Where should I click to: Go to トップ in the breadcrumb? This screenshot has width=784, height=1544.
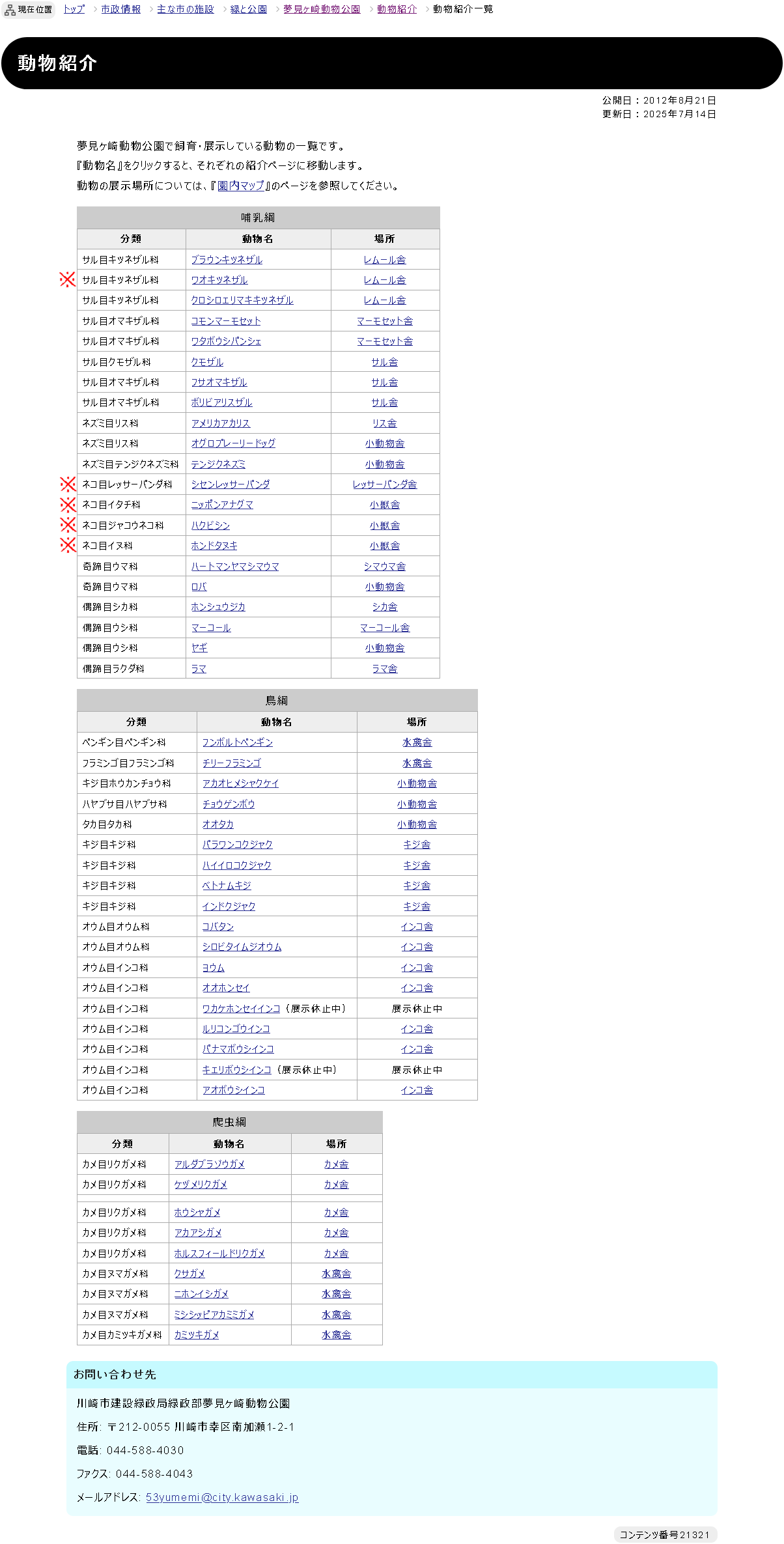(74, 9)
